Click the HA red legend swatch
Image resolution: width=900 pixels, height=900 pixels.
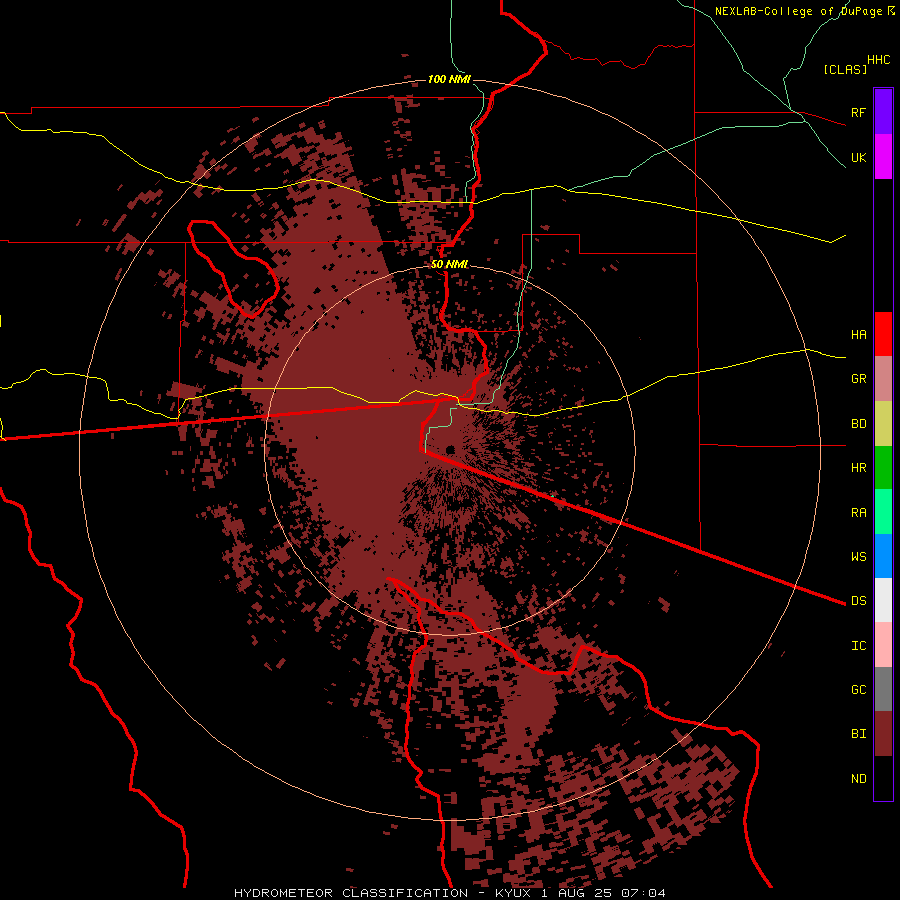883,334
